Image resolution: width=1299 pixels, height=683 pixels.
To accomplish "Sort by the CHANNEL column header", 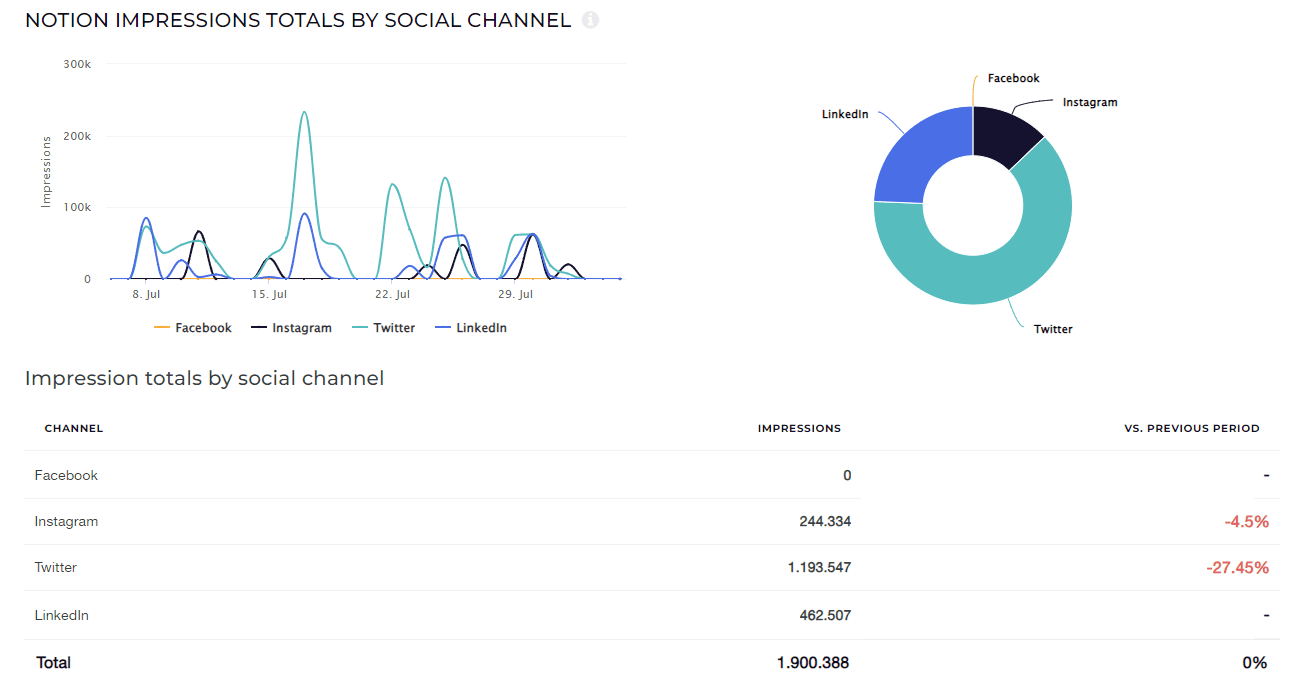I will pyautogui.click(x=74, y=428).
